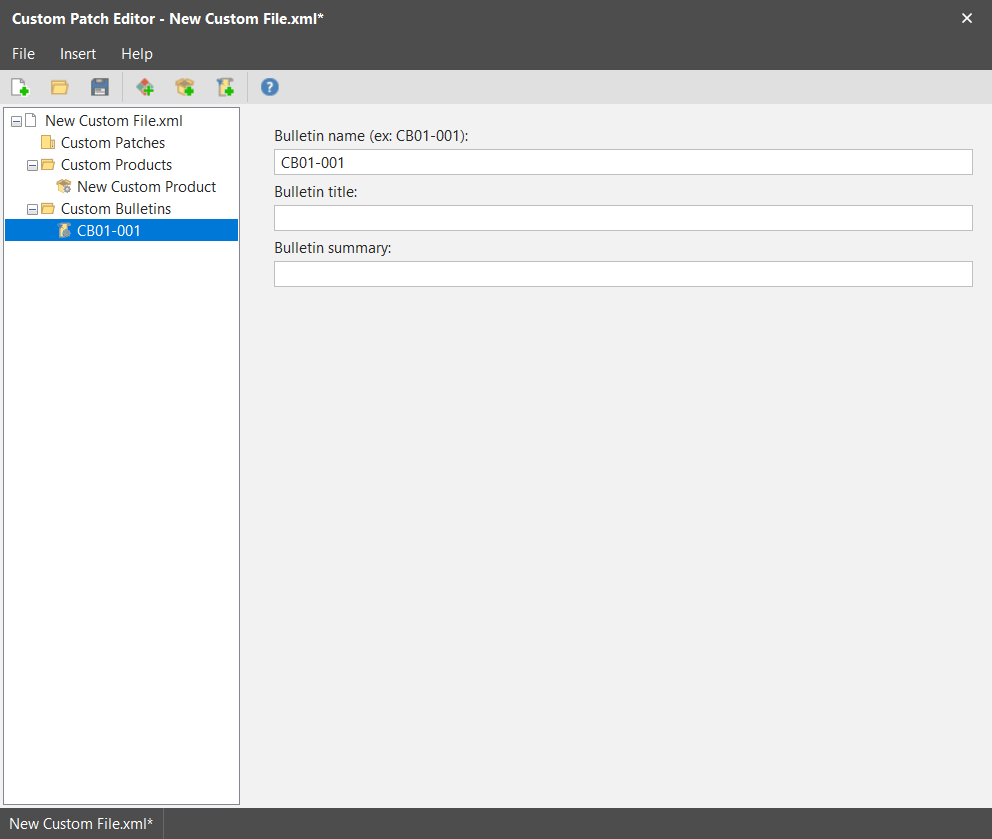992x839 pixels.
Task: Open the File menu
Action: pos(23,54)
